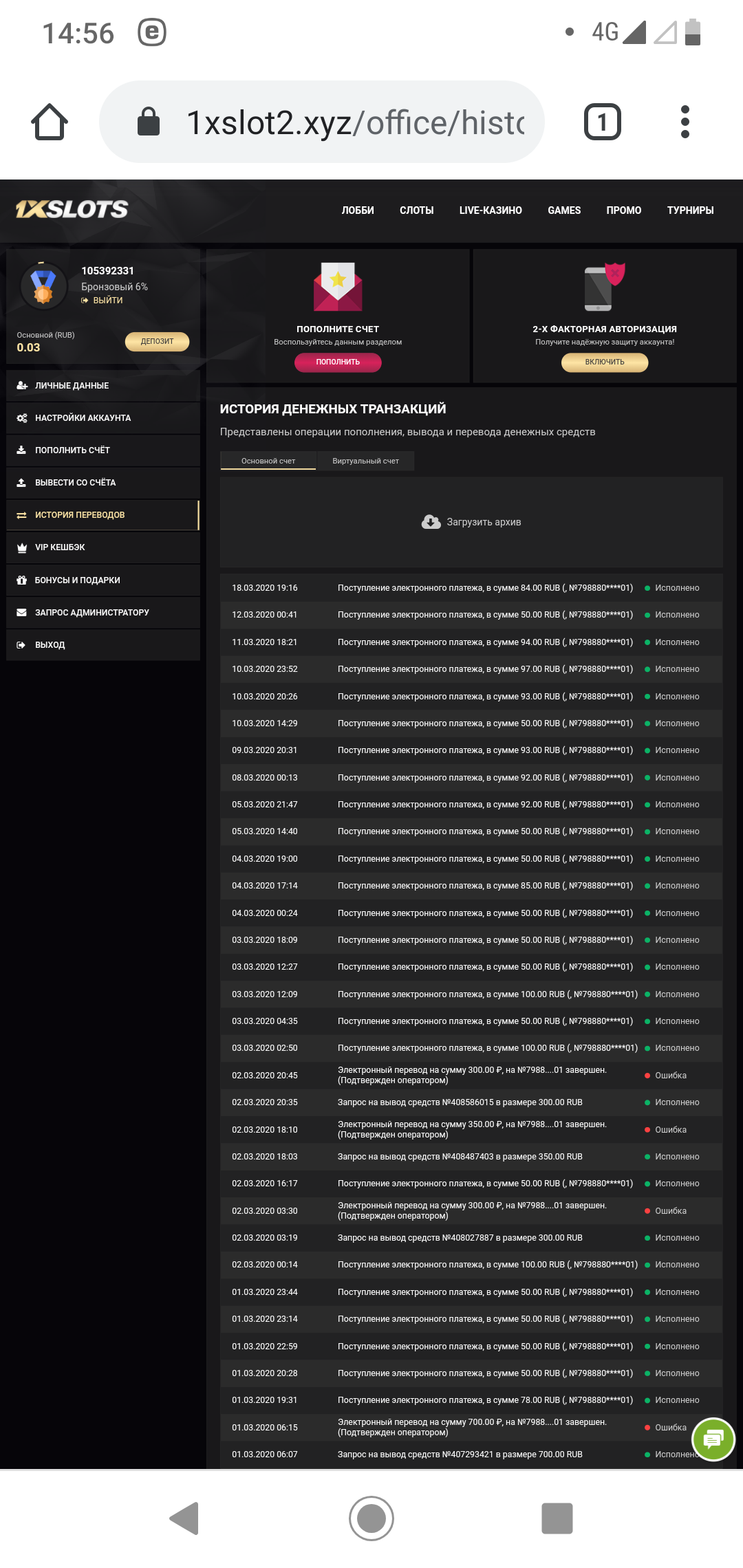The width and height of the screenshot is (743, 1568).
Task: Tap the Android back button
Action: (x=184, y=1518)
